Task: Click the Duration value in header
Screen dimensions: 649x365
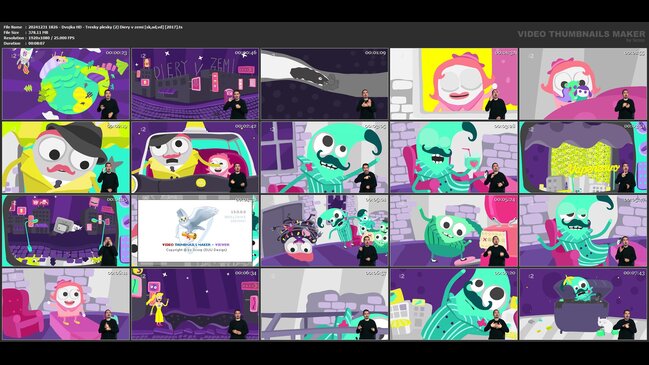Action: point(37,43)
